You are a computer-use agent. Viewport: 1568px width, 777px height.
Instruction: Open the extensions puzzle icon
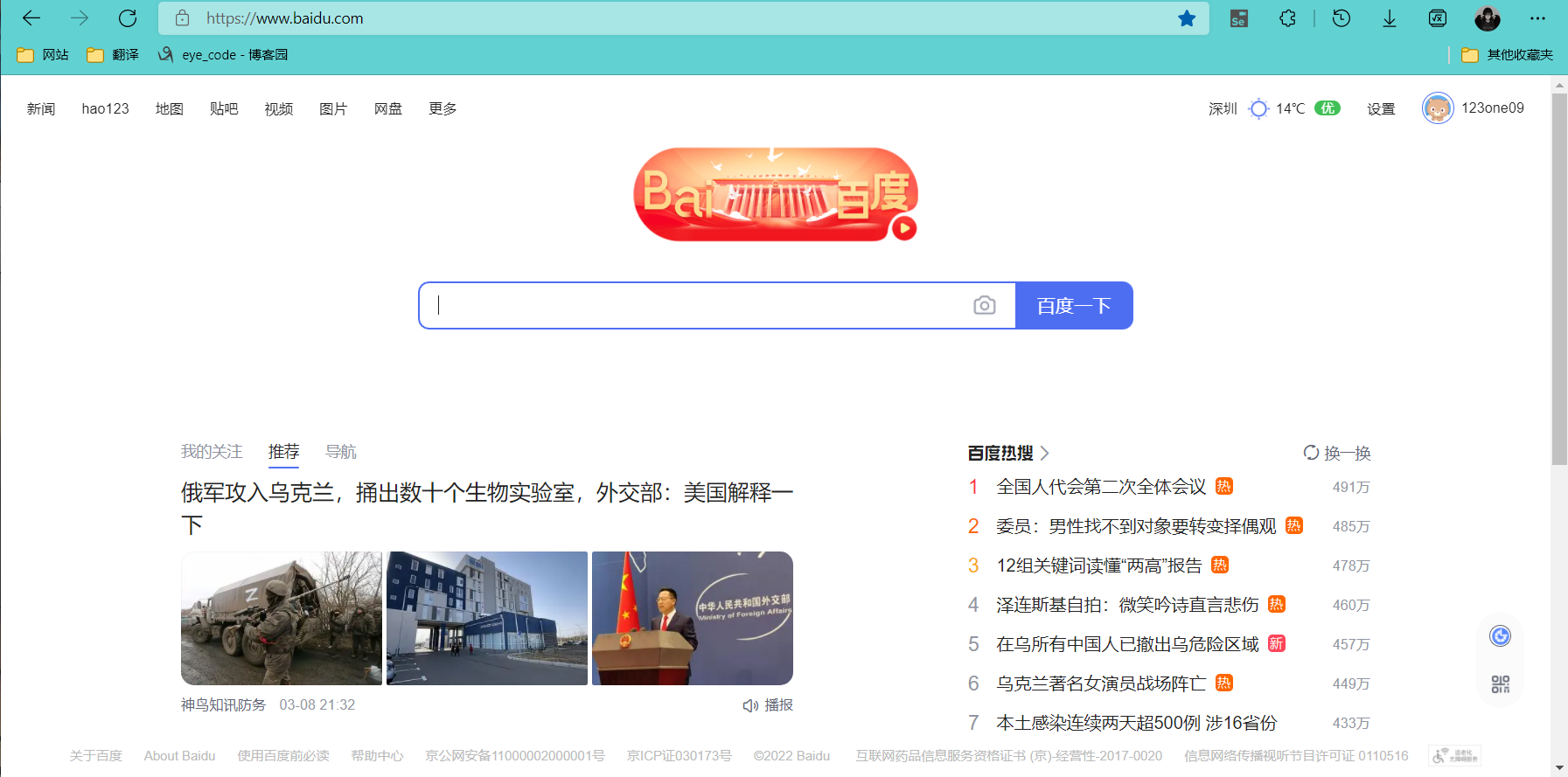[1287, 18]
